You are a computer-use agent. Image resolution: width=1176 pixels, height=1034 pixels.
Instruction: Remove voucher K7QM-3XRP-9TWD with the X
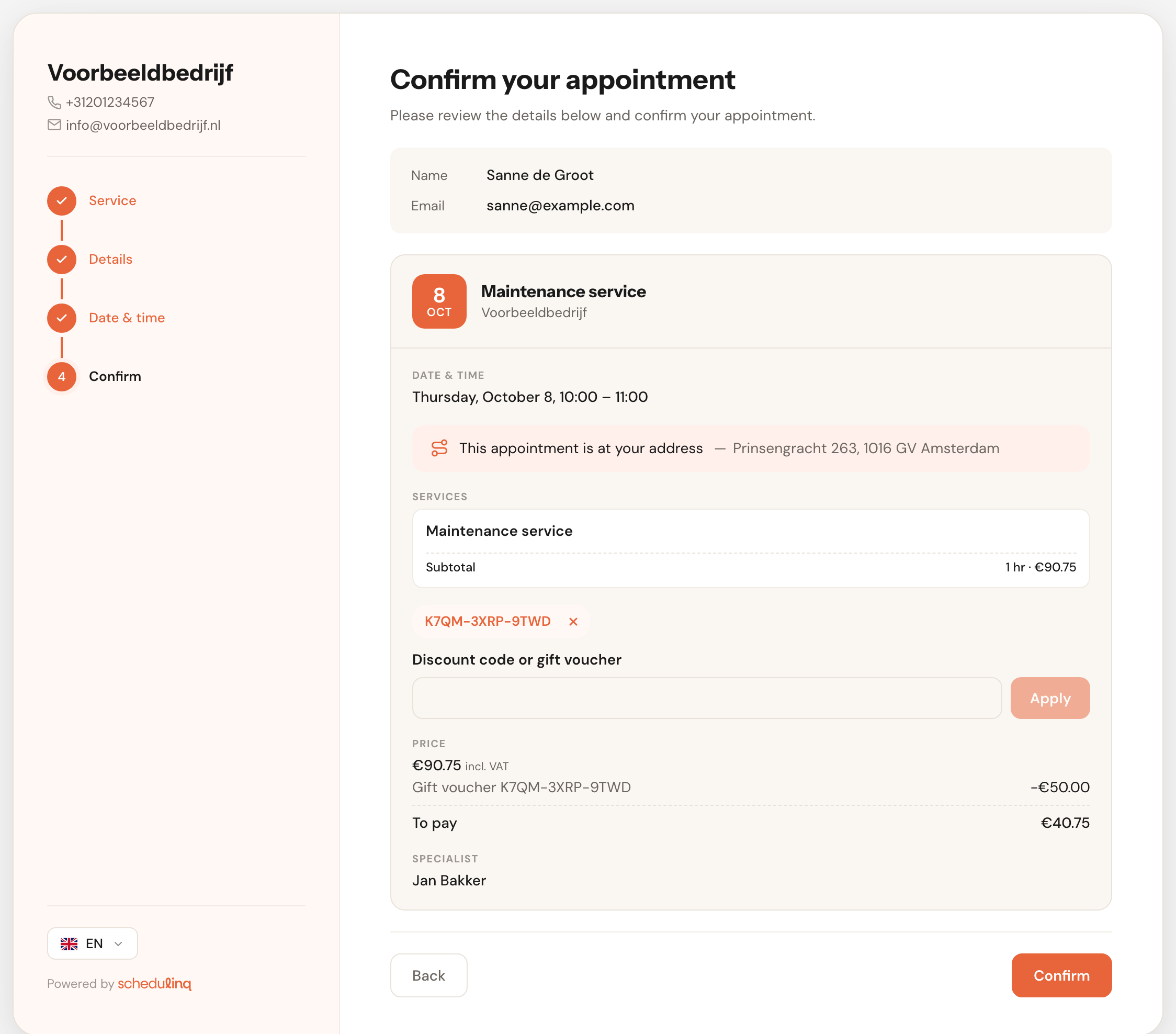(573, 622)
